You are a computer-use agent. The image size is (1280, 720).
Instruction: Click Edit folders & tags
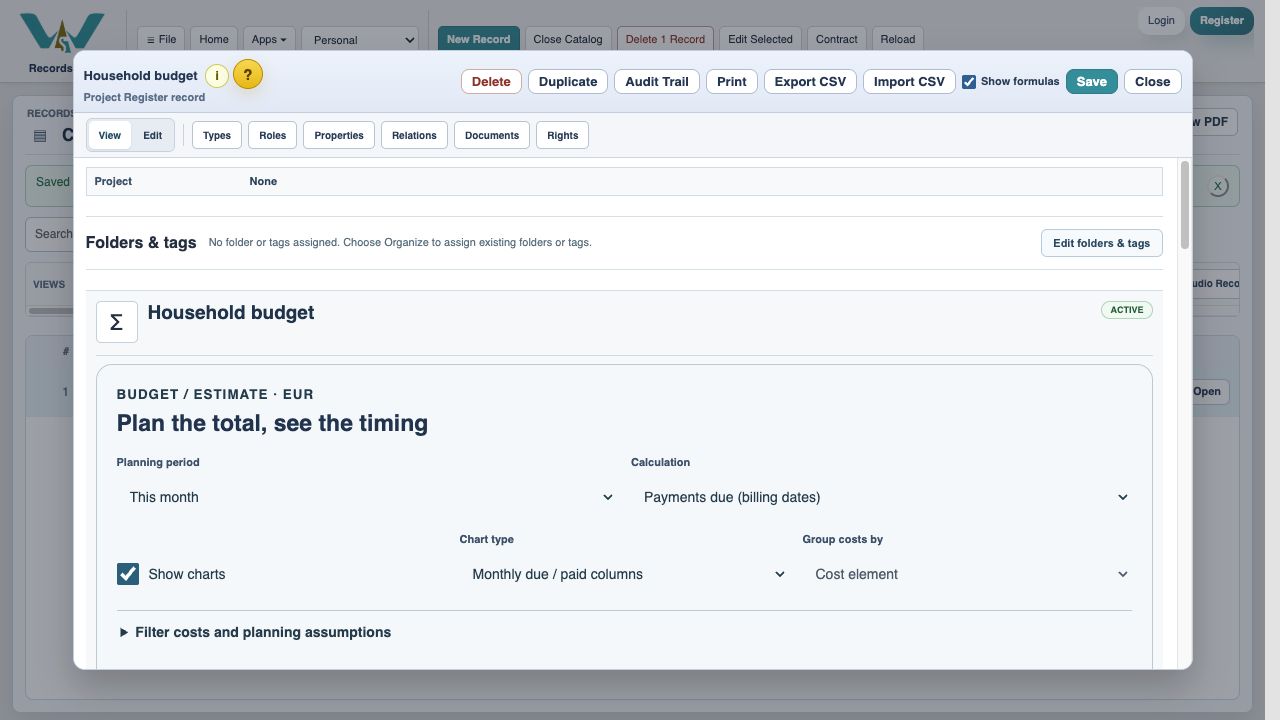[1102, 243]
